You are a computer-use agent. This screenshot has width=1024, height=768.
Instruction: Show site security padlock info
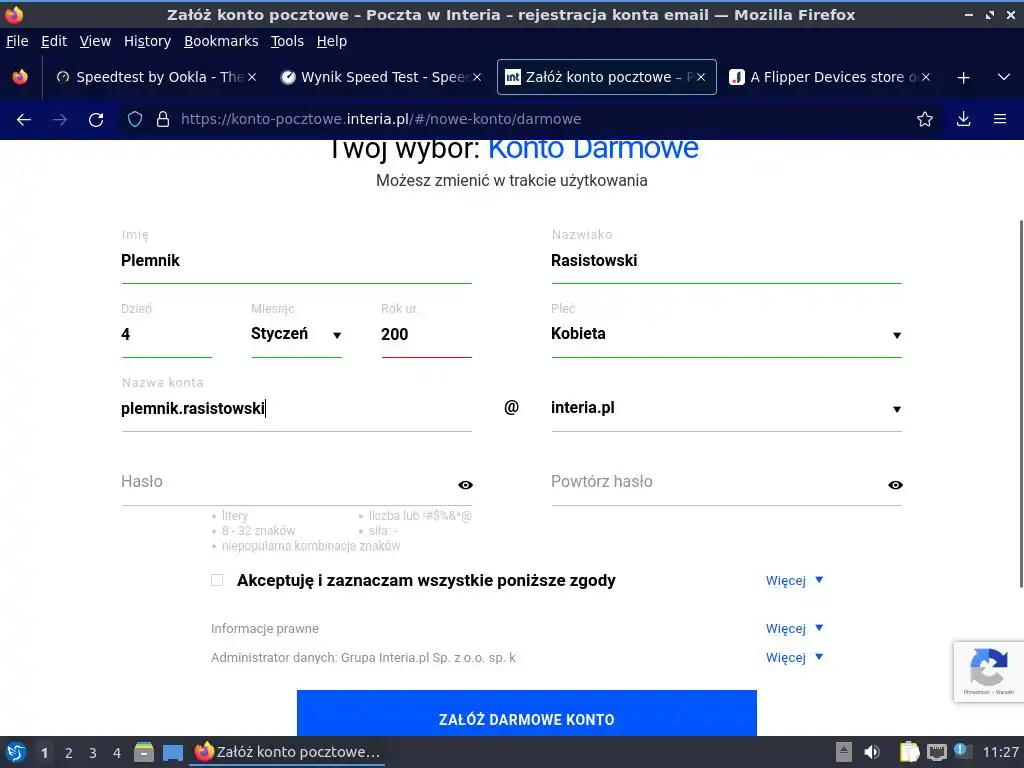pos(163,119)
